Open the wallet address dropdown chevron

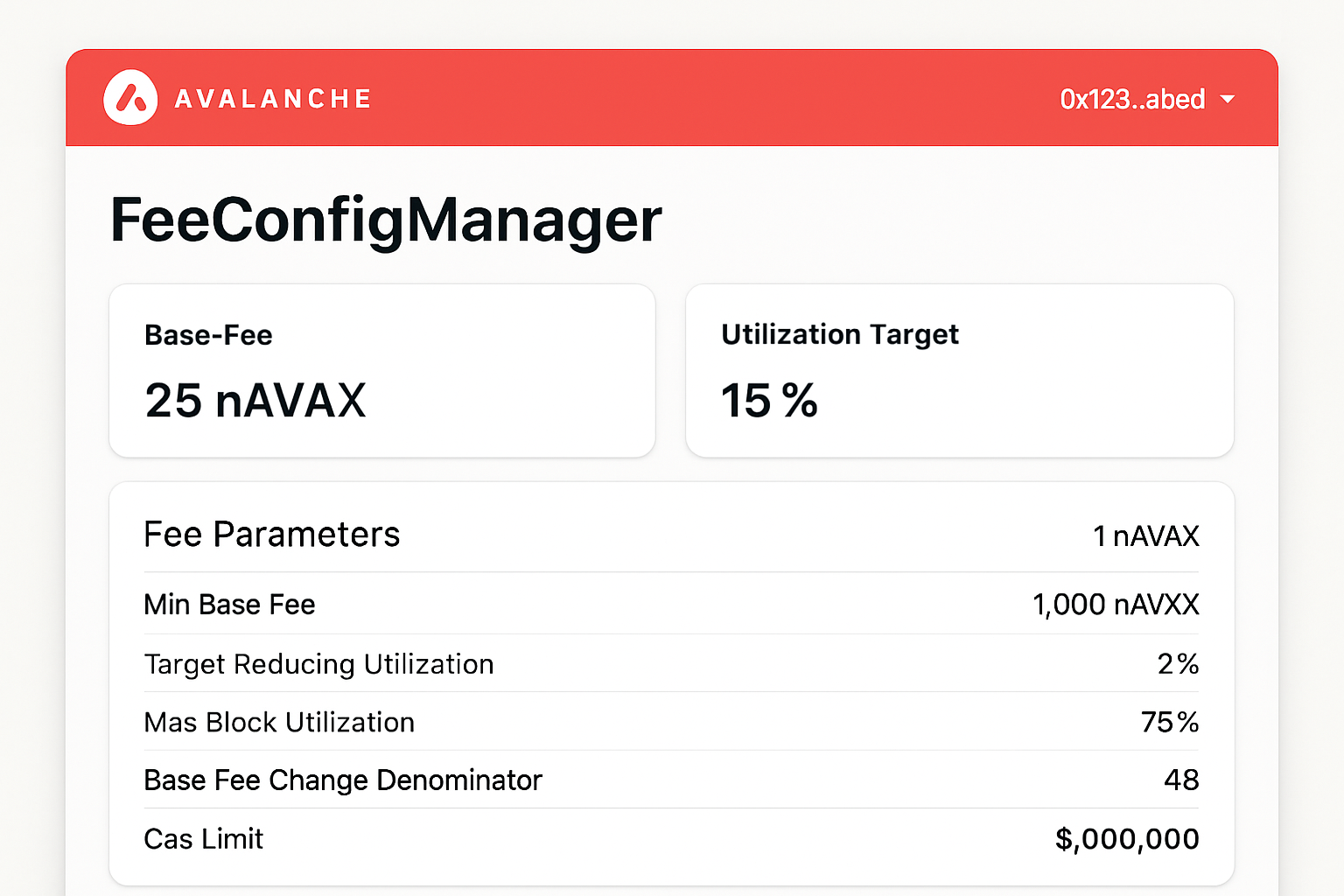[1230, 100]
